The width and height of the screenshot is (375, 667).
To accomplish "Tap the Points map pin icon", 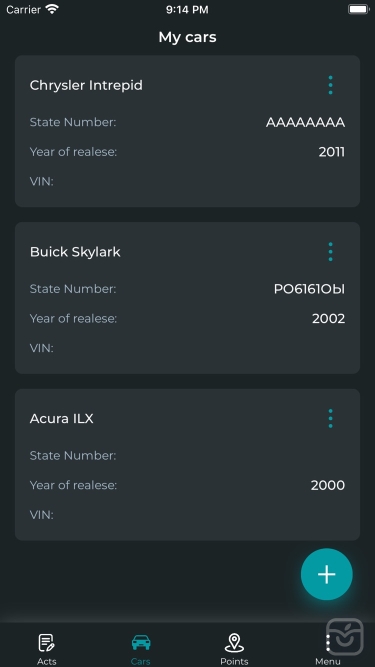I will [x=234, y=643].
